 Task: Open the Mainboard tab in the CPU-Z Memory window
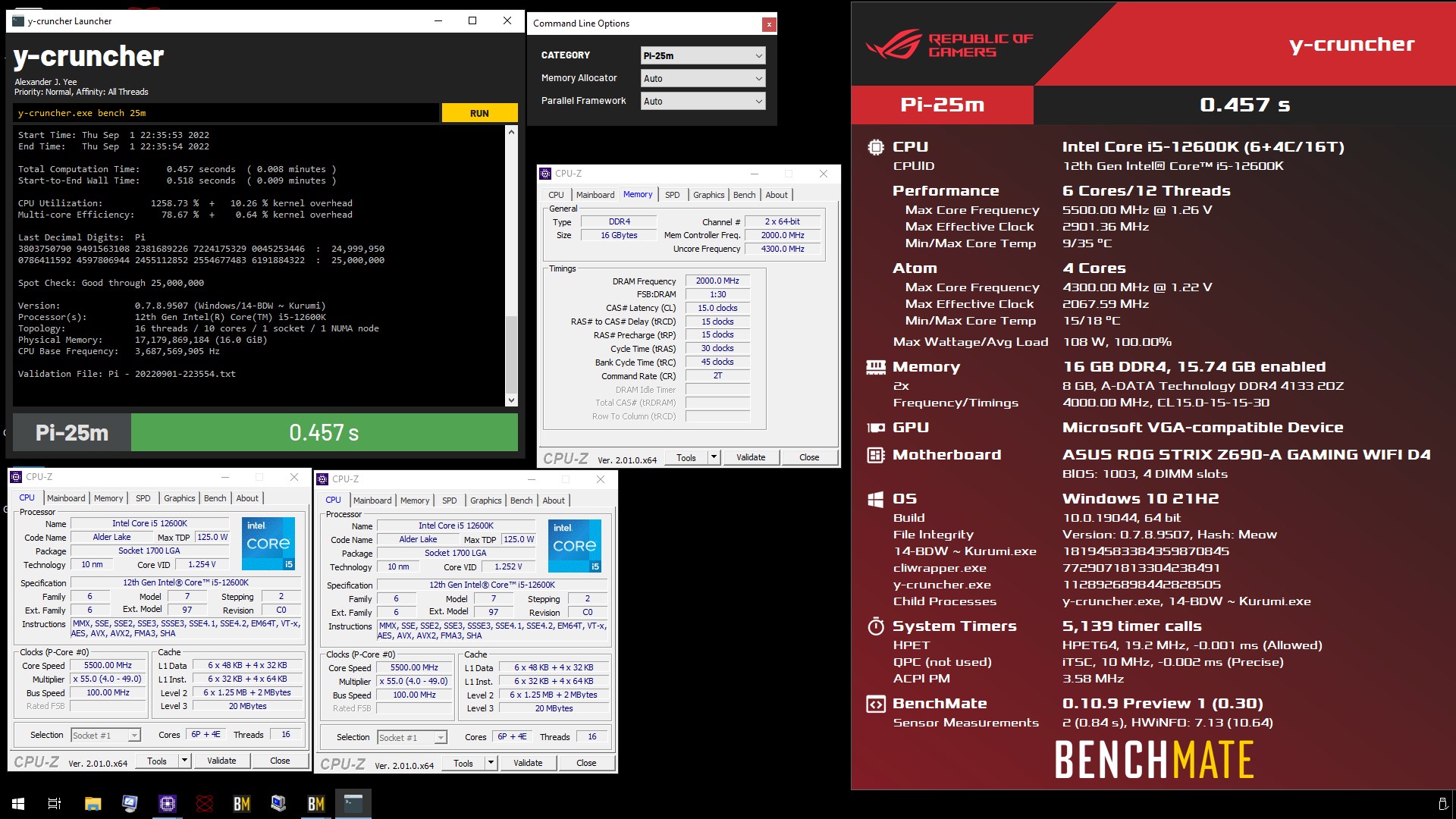pyautogui.click(x=595, y=195)
